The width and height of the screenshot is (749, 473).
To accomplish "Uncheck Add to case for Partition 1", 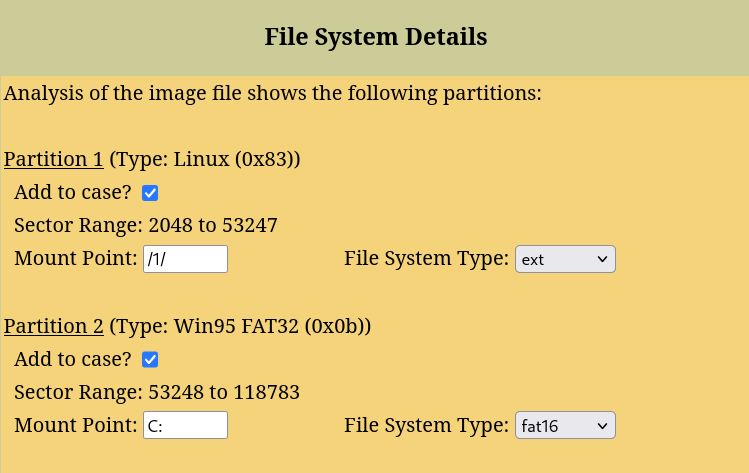I will click(150, 193).
